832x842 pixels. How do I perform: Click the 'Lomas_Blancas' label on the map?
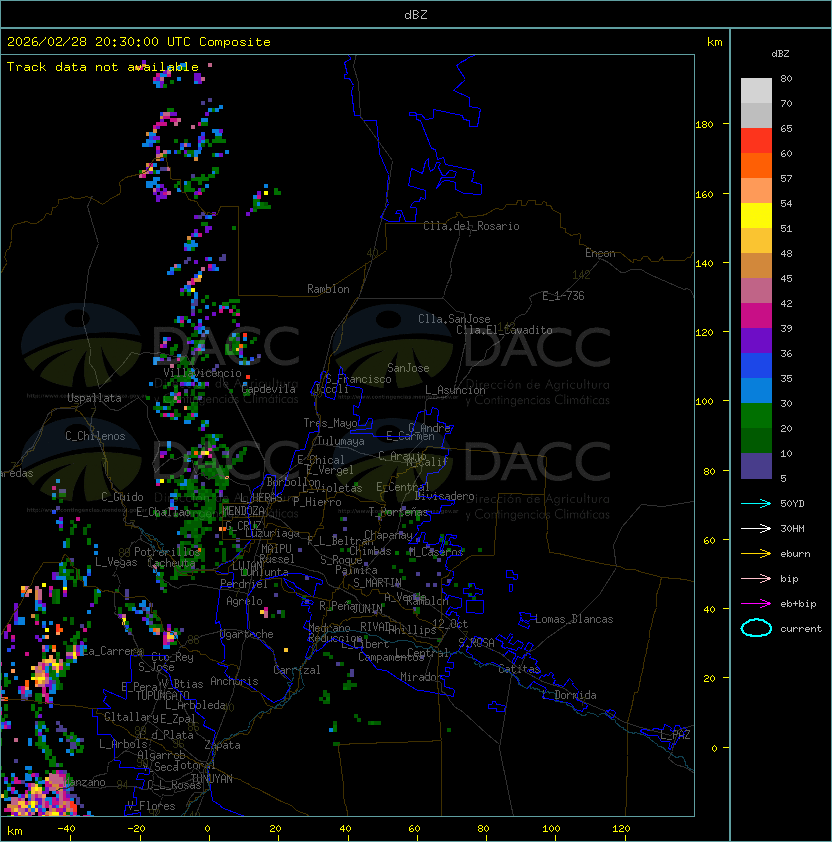pyautogui.click(x=574, y=619)
